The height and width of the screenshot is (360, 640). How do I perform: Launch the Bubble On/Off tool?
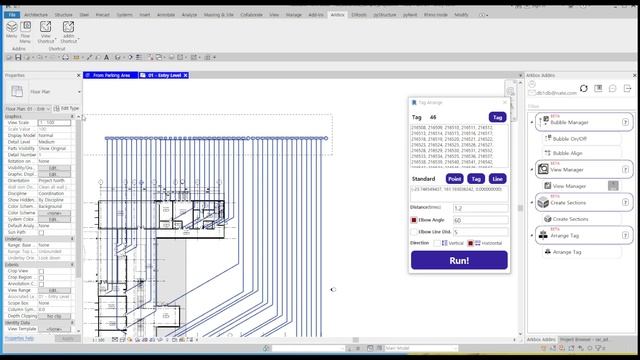click(x=581, y=139)
